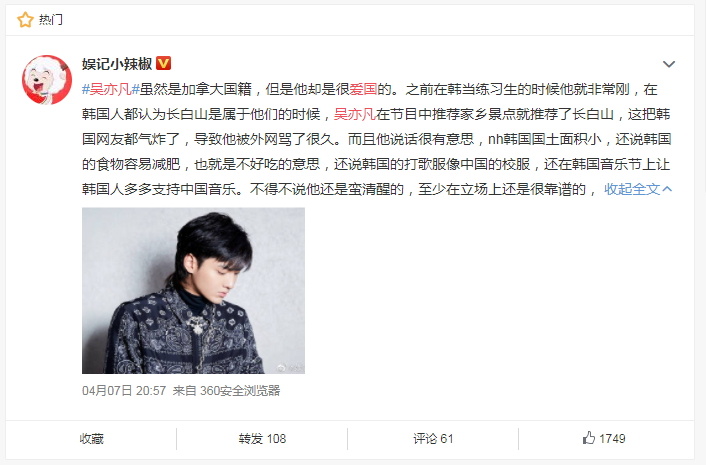Click the chevron after 收起全文
Viewport: 706px width, 465px height.
[667, 189]
